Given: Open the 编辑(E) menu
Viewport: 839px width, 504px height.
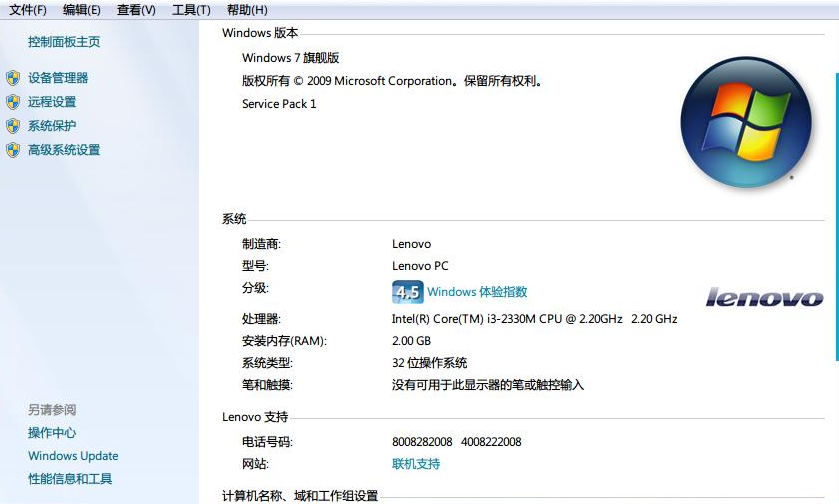Looking at the screenshot, I should tap(81, 10).
